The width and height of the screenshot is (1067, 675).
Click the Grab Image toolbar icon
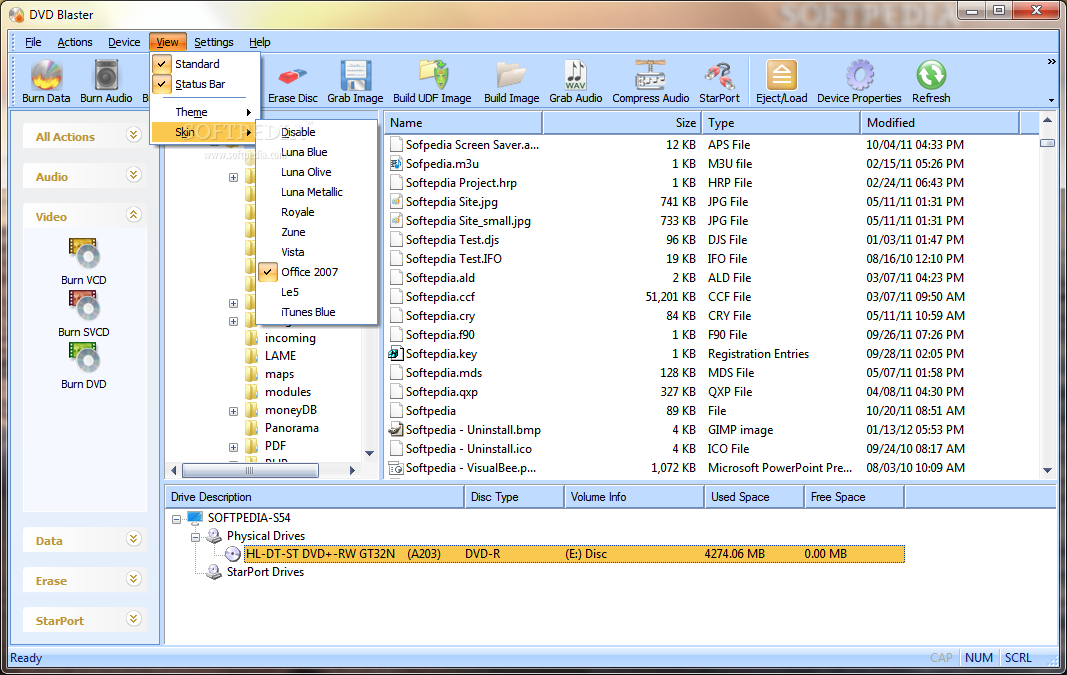click(355, 75)
